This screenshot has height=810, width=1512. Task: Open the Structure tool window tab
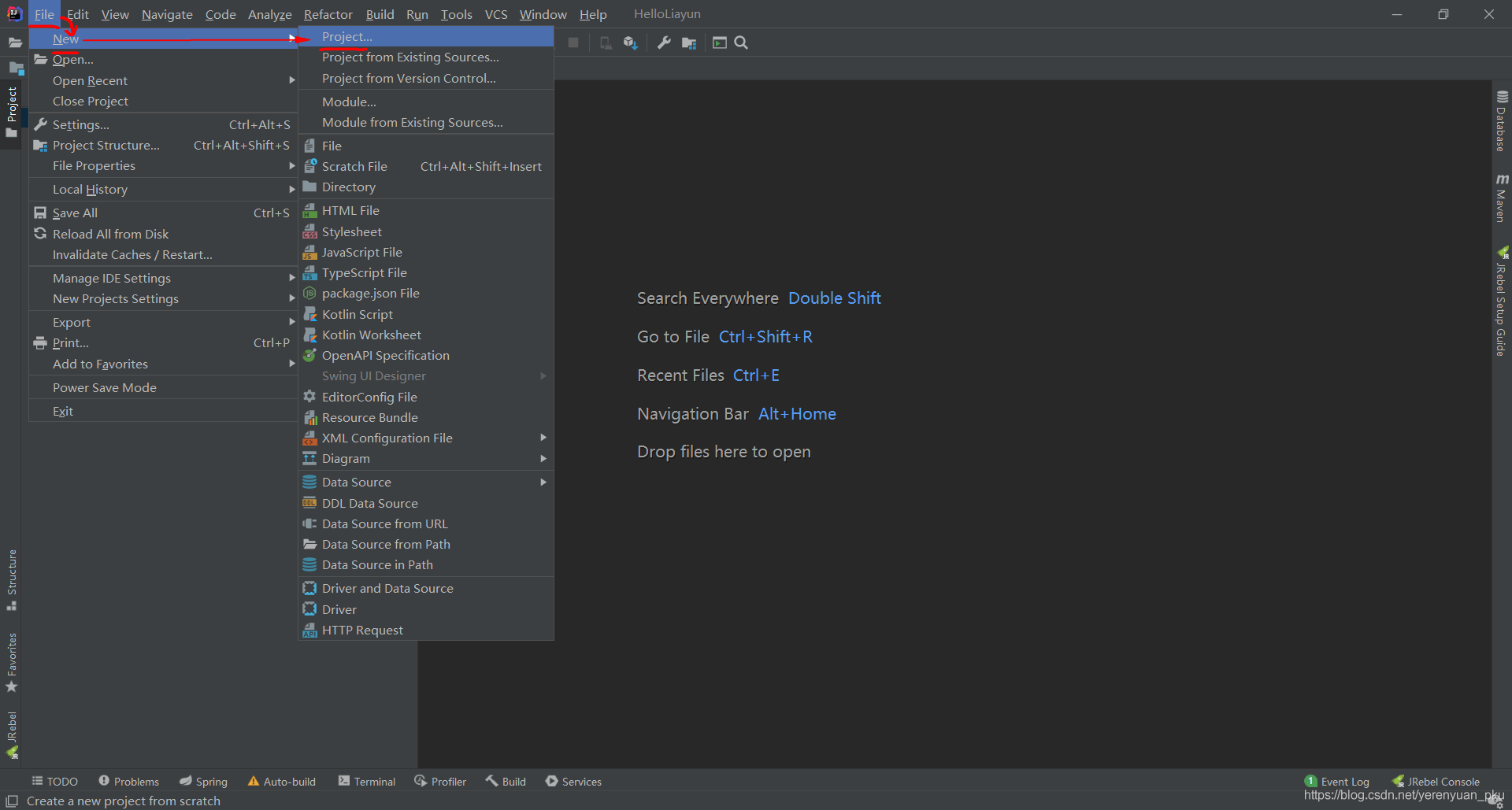tap(11, 579)
